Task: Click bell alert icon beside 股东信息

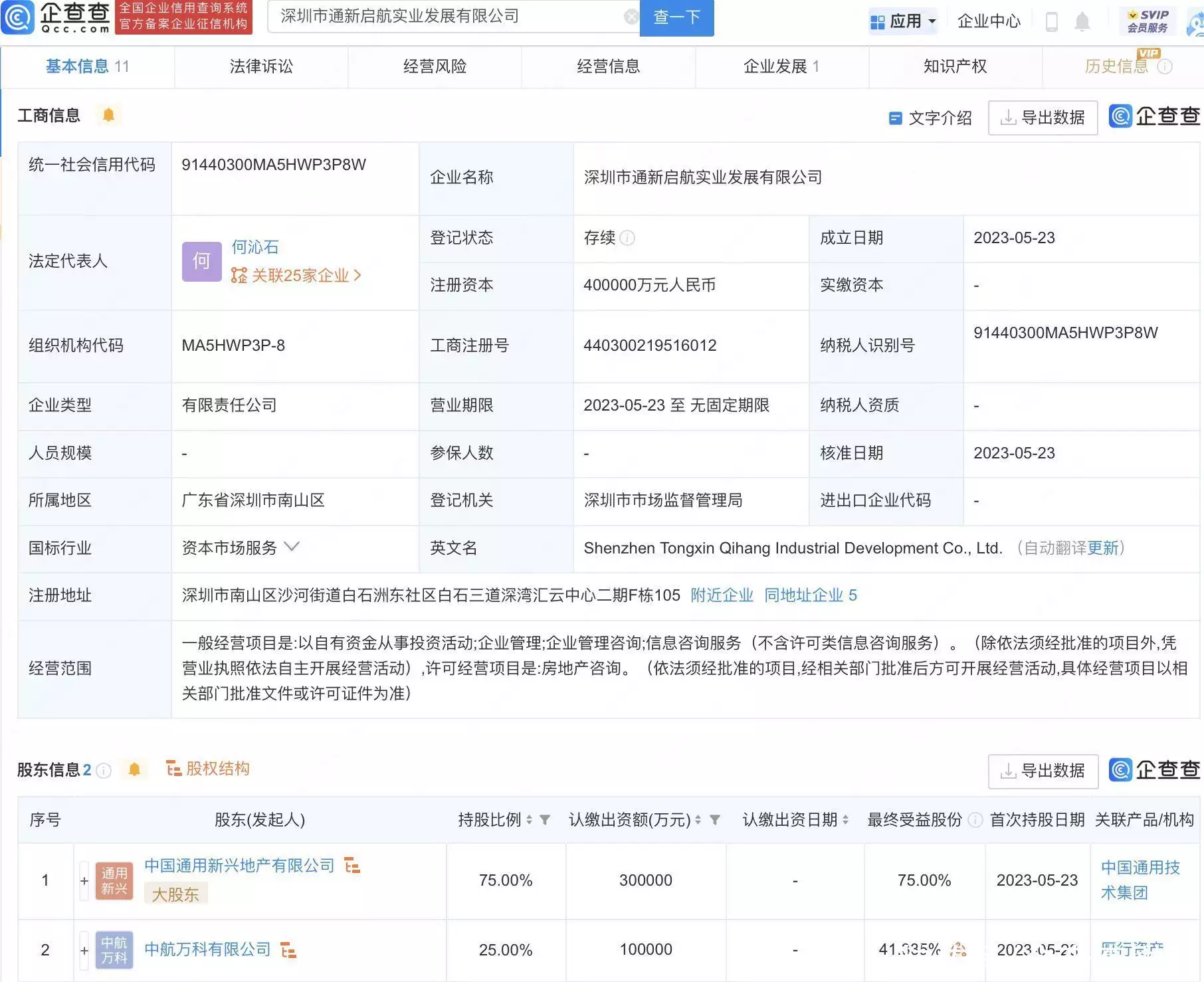Action: pos(134,769)
